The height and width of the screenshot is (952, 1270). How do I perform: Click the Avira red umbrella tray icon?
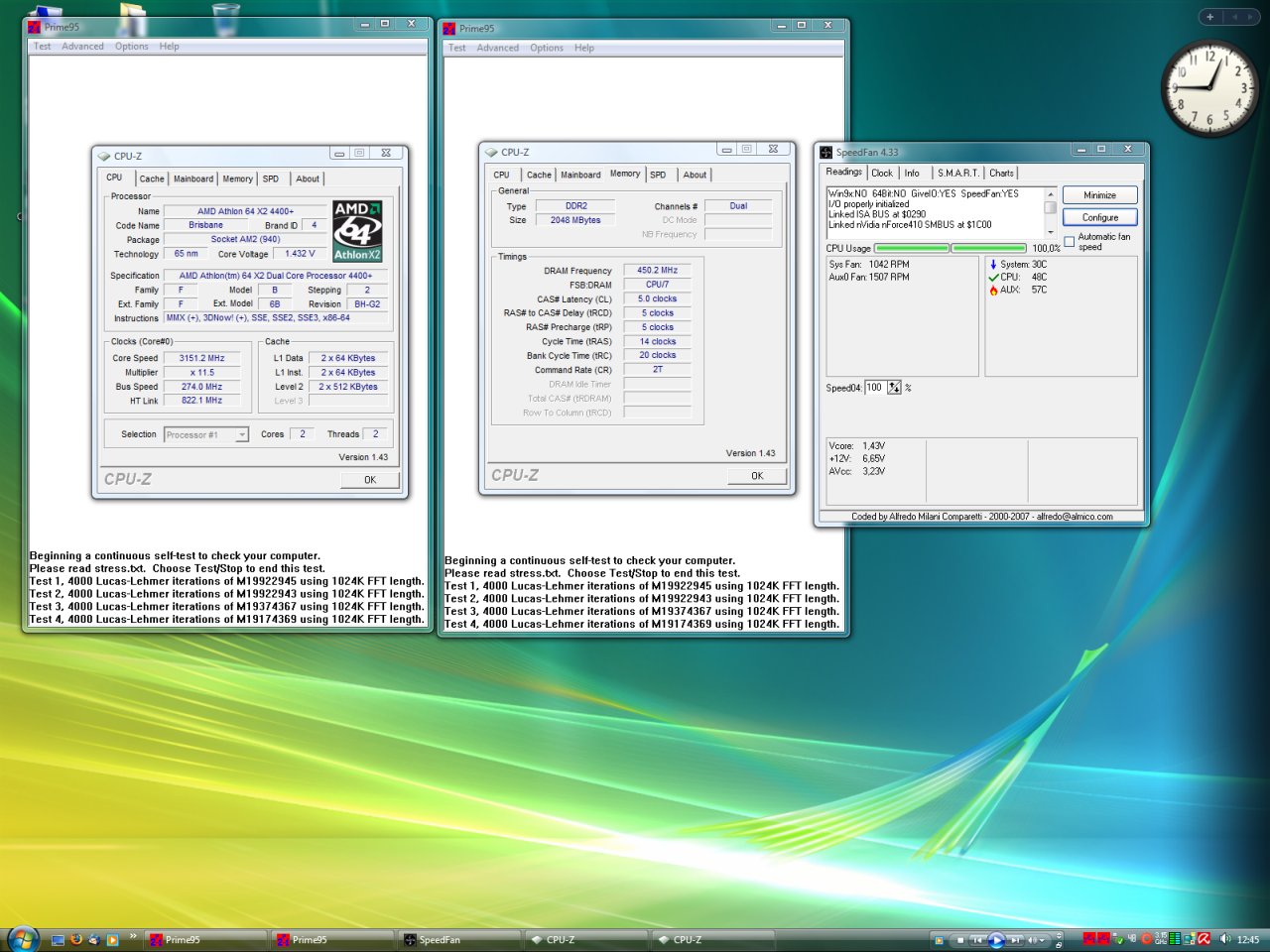point(1204,939)
